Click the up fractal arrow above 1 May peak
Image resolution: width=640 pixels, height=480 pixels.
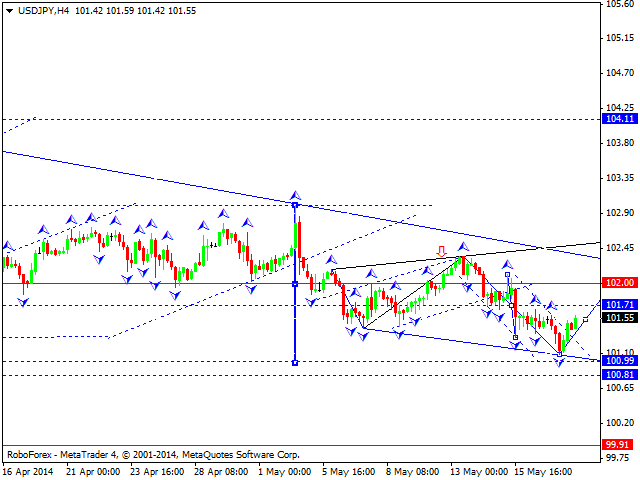pos(295,195)
